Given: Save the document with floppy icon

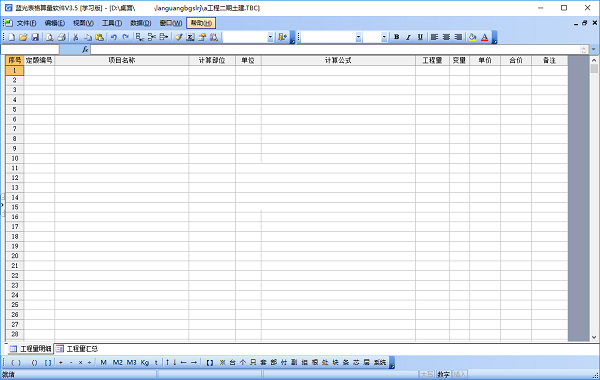Looking at the screenshot, I should (x=35, y=37).
